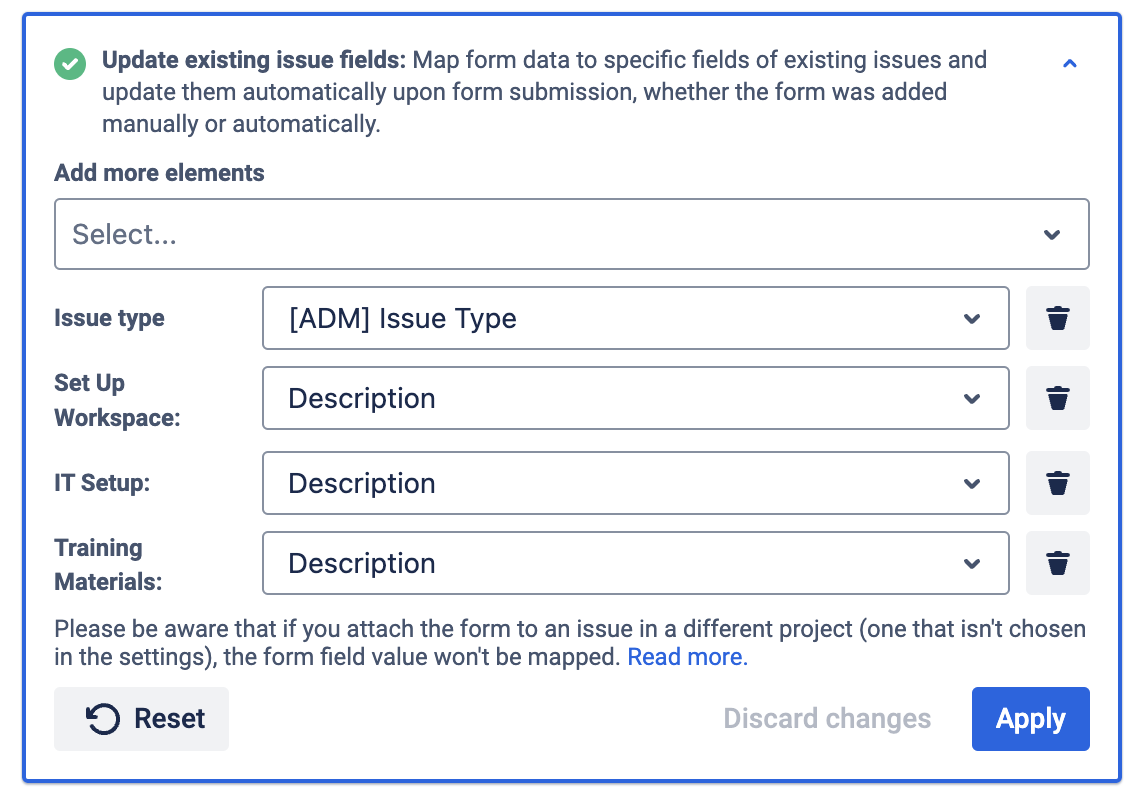The image size is (1144, 804).
Task: Delete the Training Materials mapping
Action: (1057, 563)
